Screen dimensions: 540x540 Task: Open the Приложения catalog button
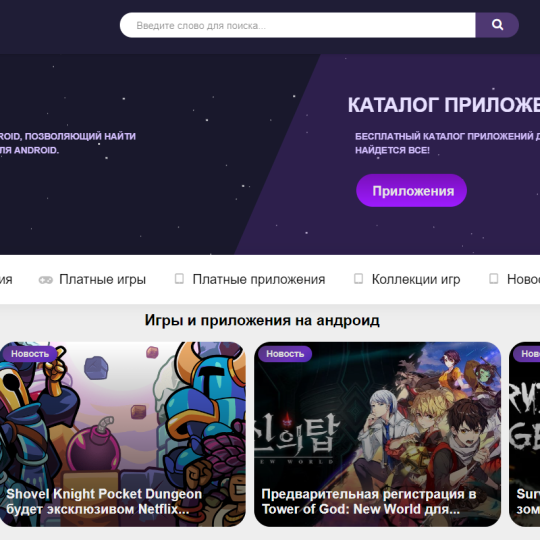pos(412,190)
